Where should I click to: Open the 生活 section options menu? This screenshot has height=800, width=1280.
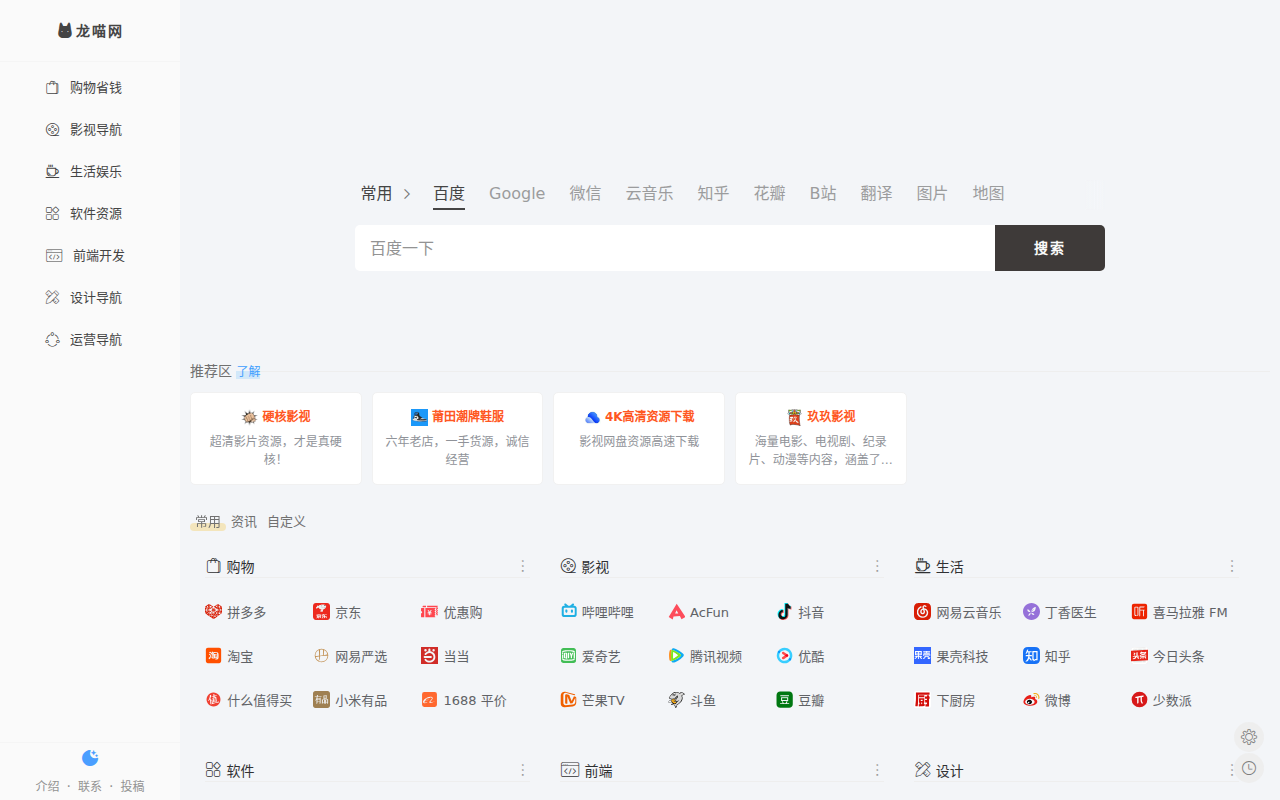click(1232, 566)
